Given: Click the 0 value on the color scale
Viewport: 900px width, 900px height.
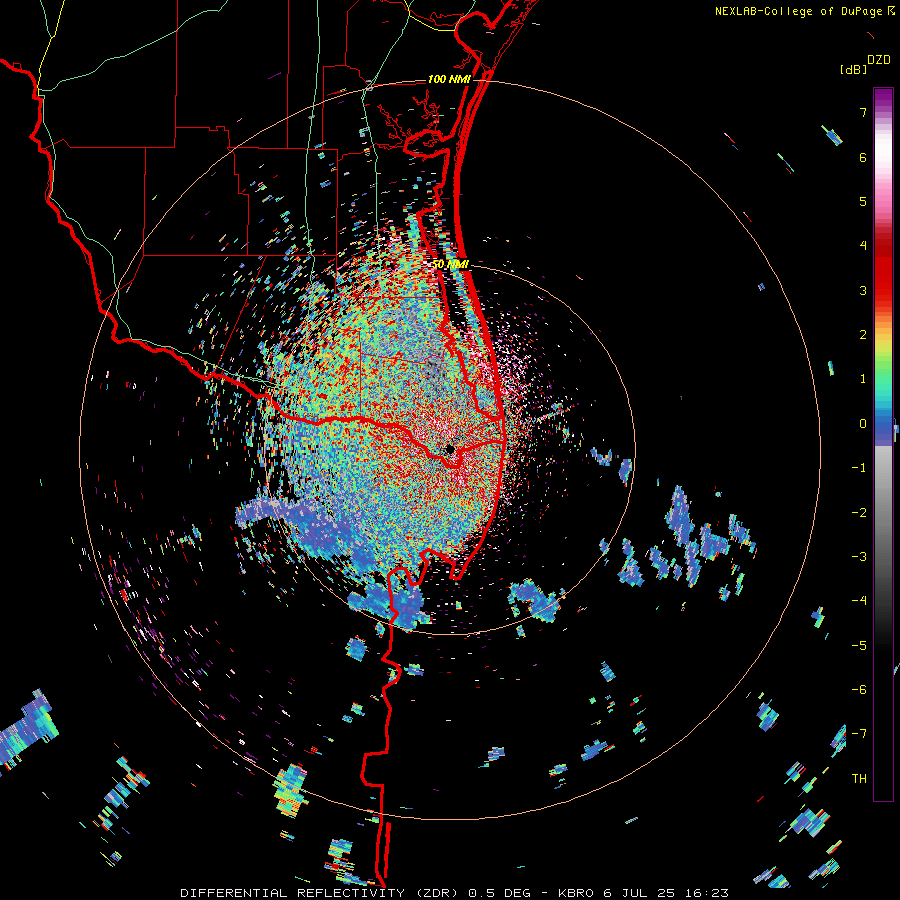Looking at the screenshot, I should (x=863, y=424).
